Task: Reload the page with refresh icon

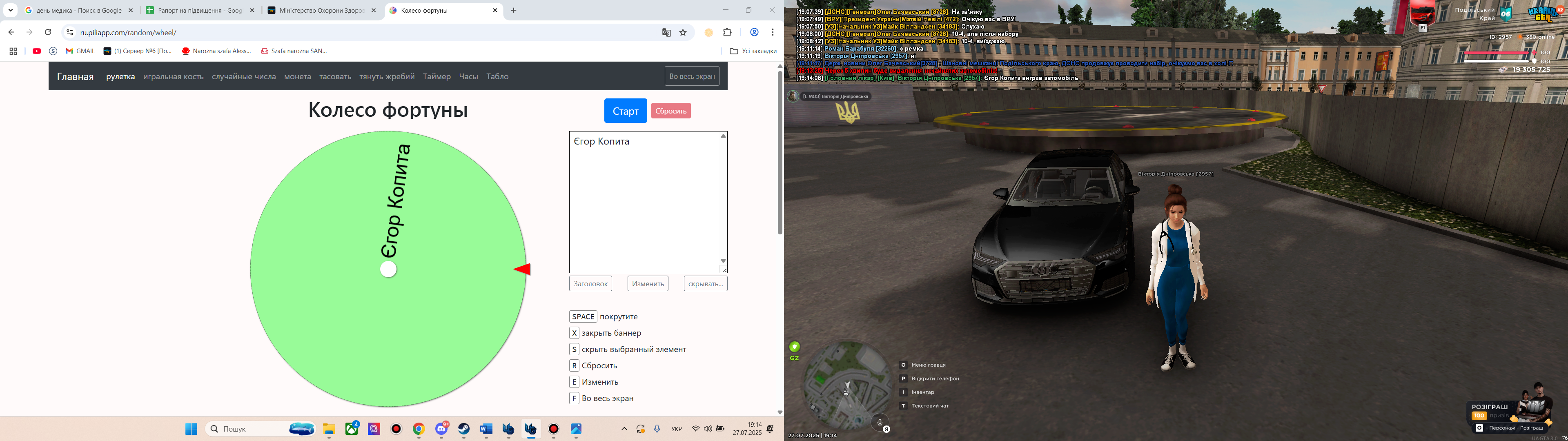Action: tap(48, 33)
